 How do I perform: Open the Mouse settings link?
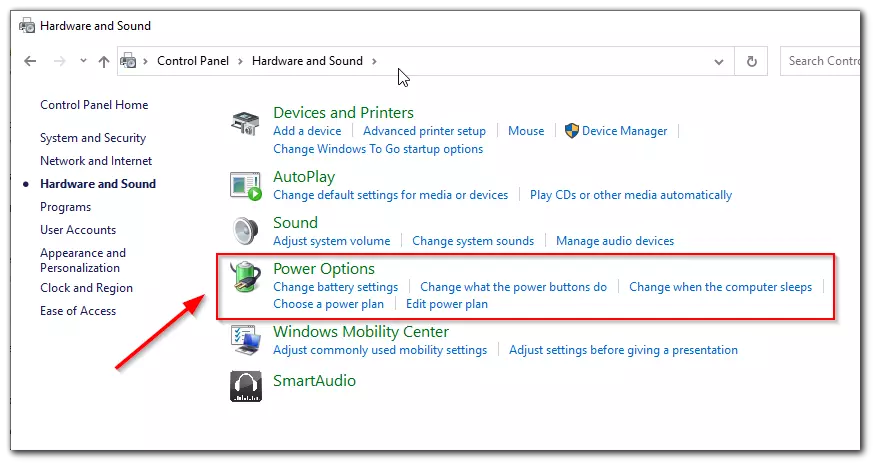pos(526,131)
